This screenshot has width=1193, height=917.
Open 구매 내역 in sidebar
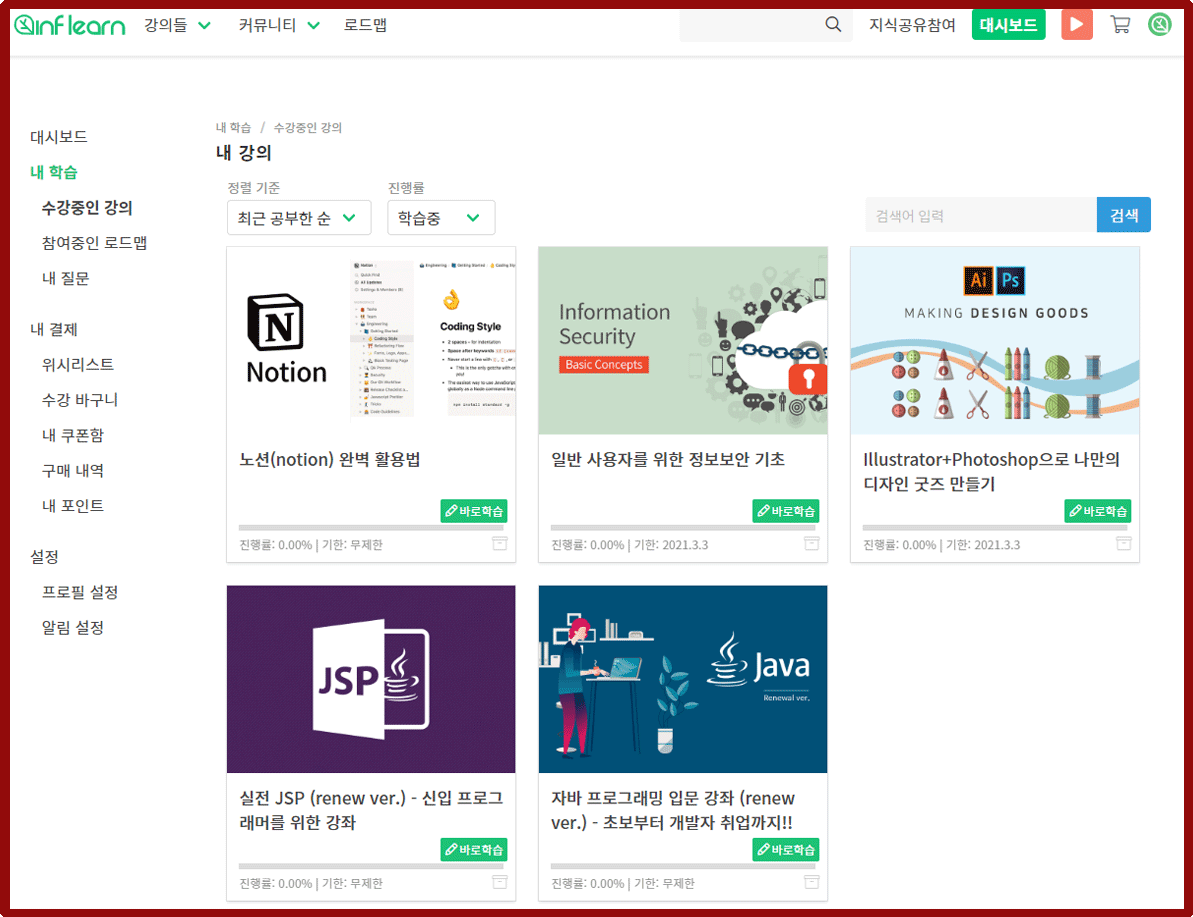(x=72, y=470)
